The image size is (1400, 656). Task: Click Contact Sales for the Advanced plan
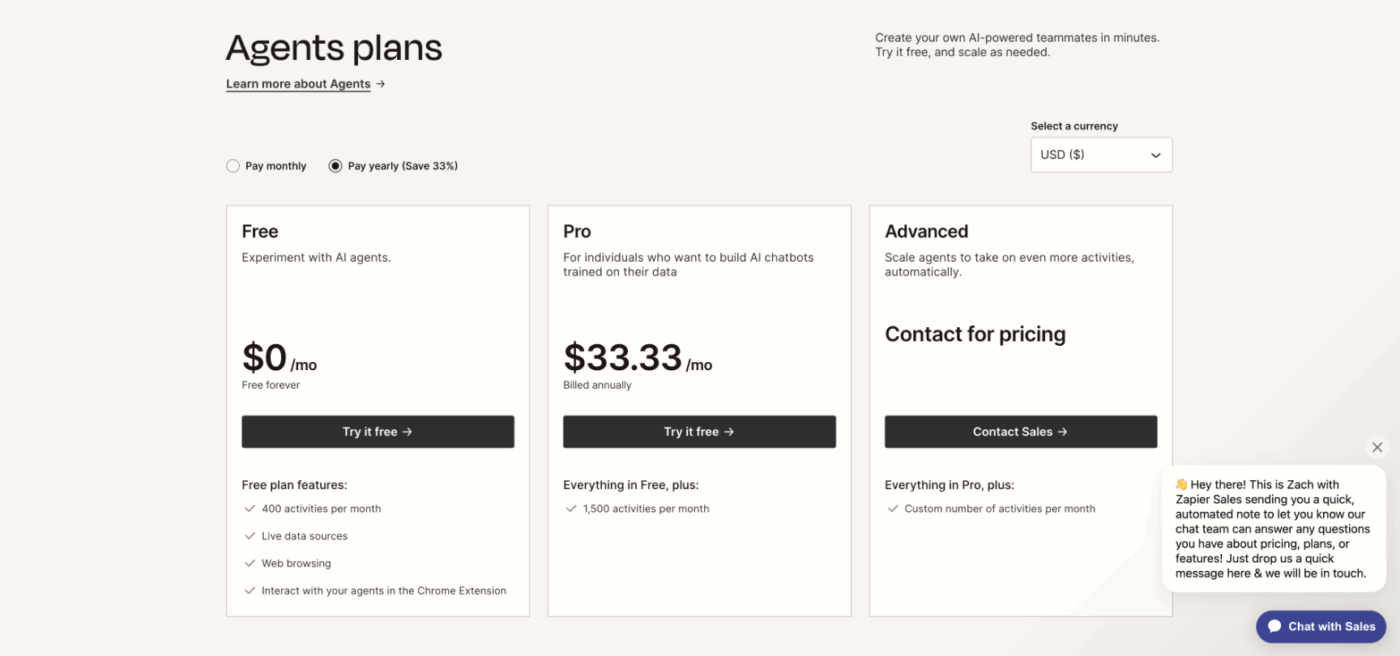coord(1020,431)
